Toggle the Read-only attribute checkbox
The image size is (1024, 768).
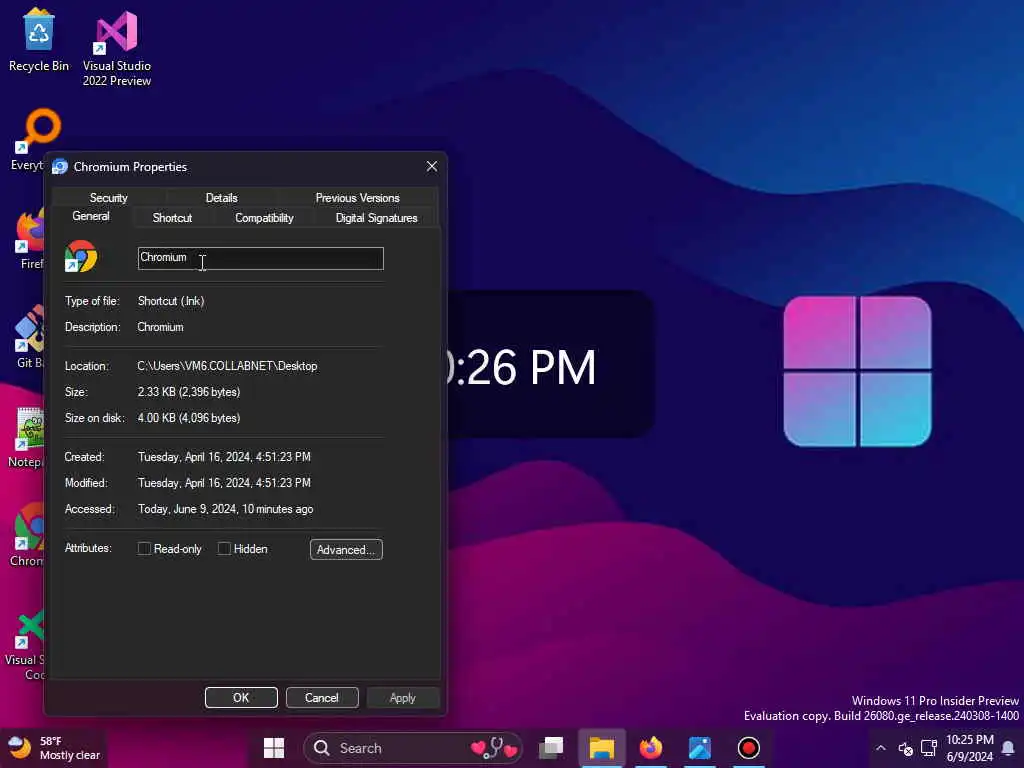(144, 549)
